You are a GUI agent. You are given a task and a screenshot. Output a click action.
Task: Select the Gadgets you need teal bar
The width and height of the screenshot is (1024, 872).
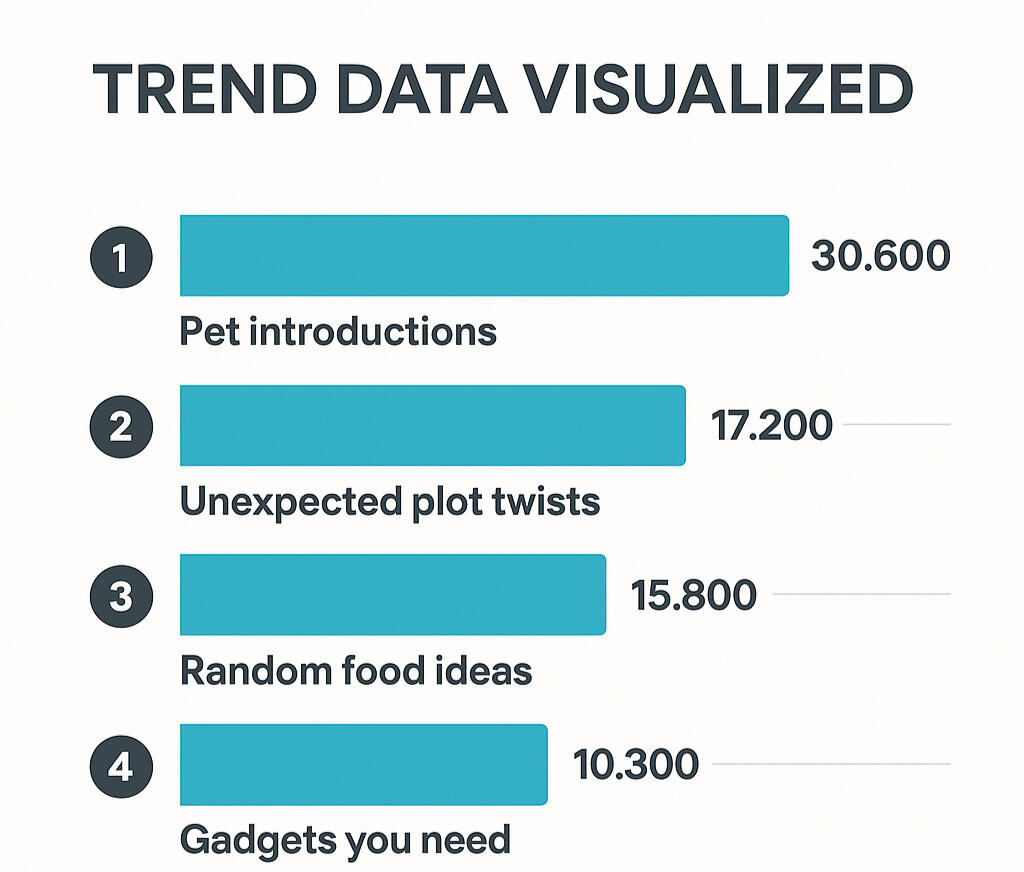pyautogui.click(x=363, y=765)
